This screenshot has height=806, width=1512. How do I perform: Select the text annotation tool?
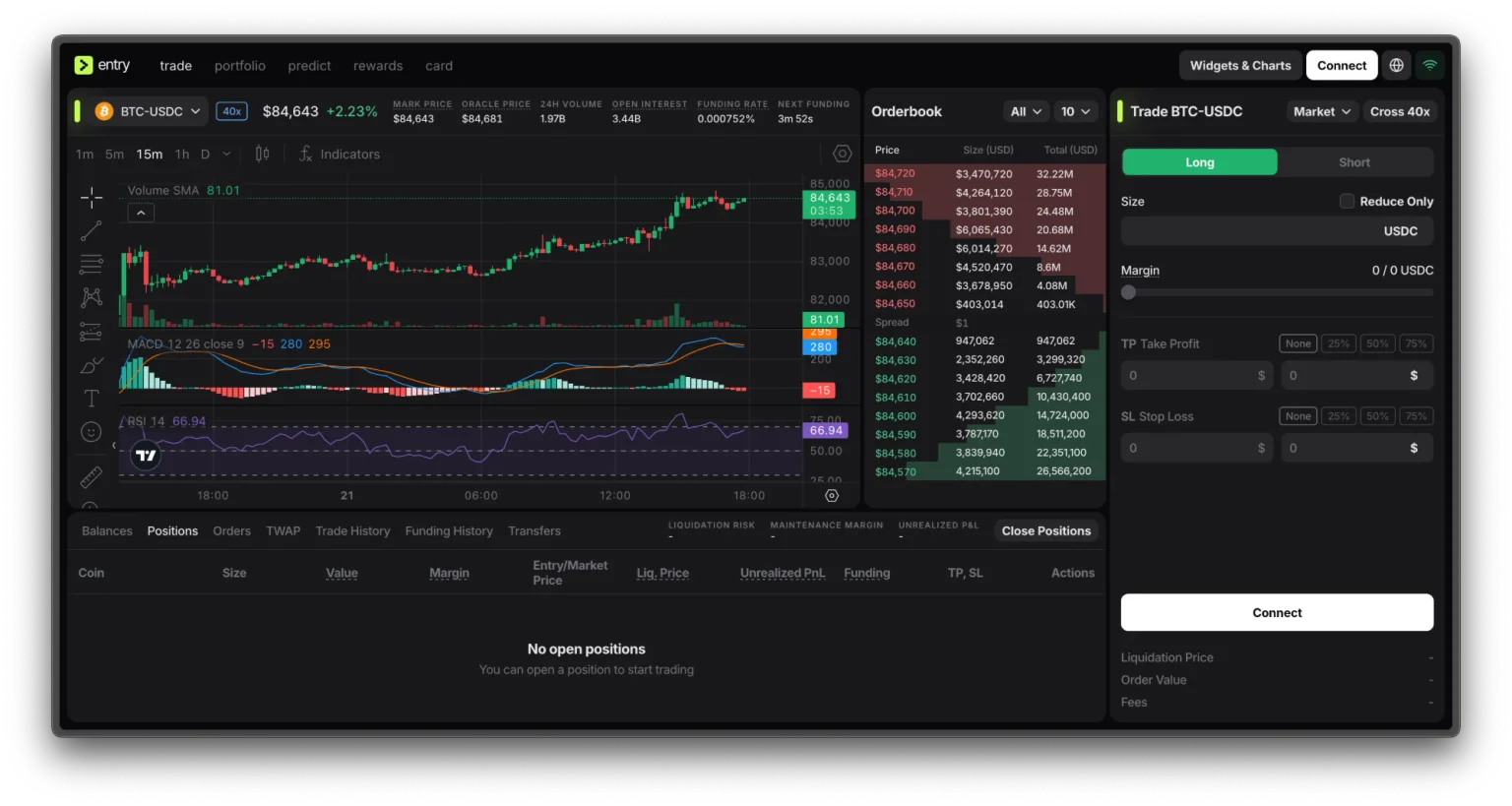tap(92, 399)
